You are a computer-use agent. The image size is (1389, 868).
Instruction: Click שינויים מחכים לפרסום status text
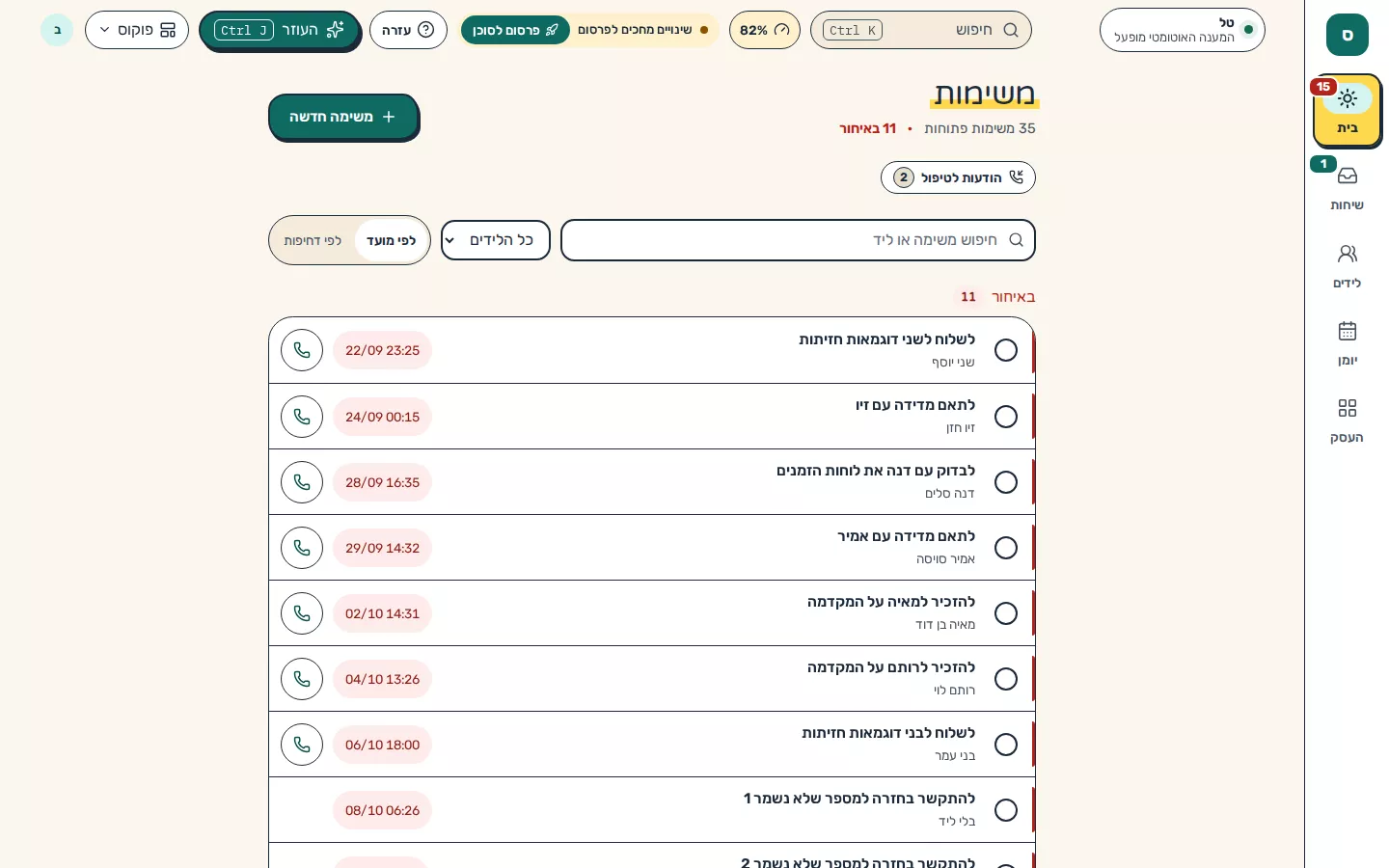(635, 30)
